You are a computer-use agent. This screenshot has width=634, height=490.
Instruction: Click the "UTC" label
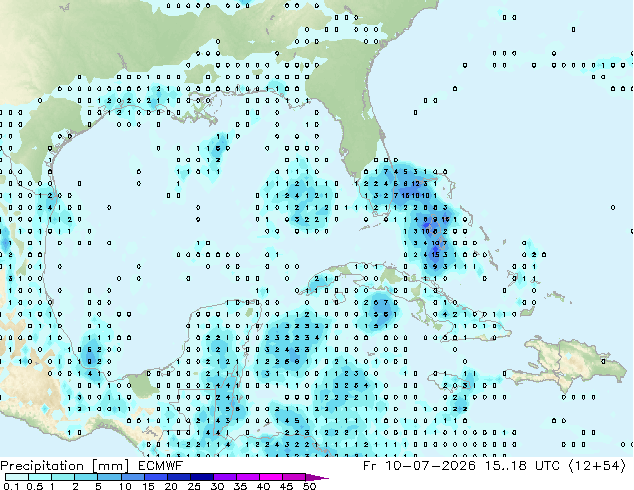(547, 466)
